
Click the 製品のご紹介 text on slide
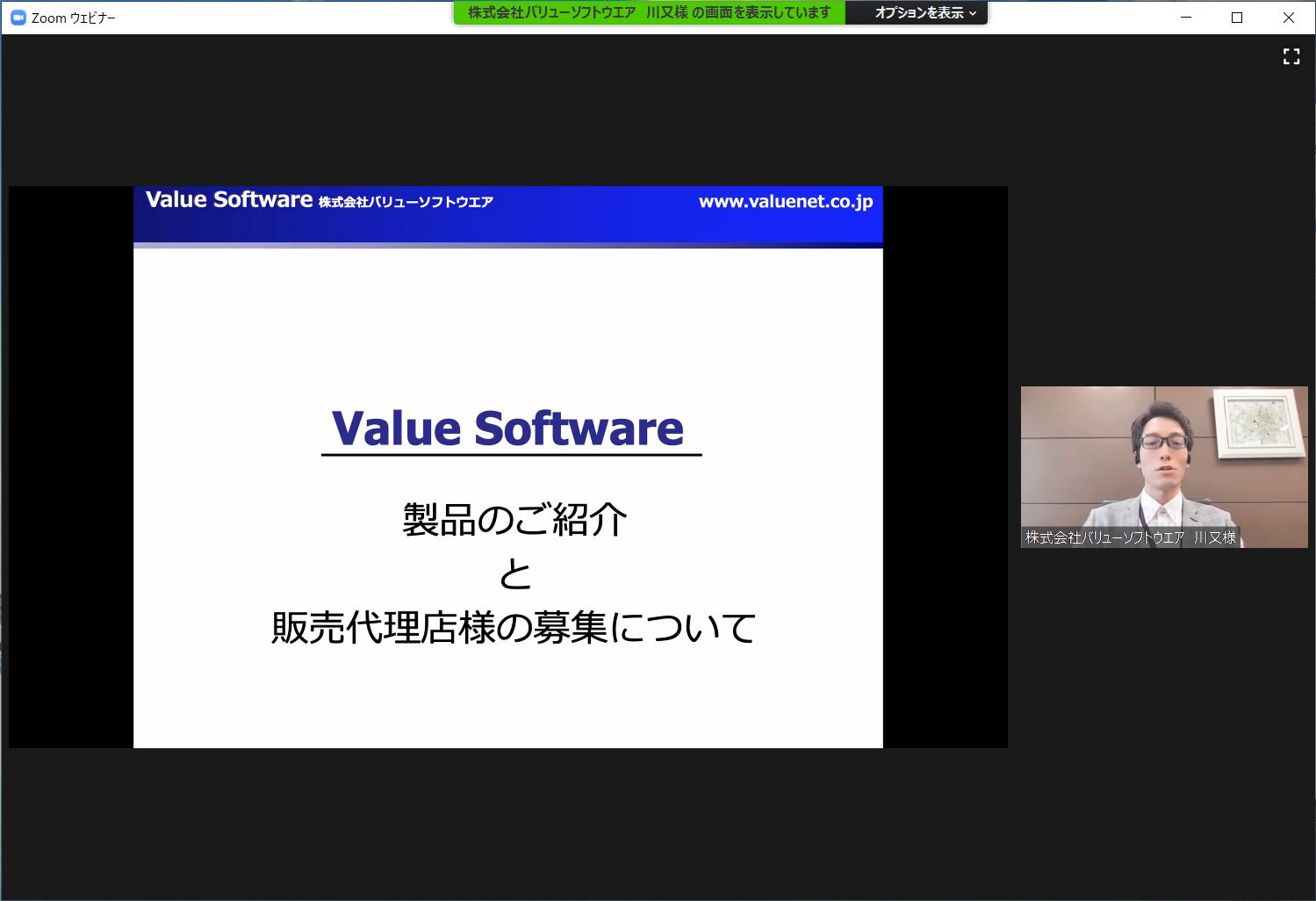coord(514,520)
